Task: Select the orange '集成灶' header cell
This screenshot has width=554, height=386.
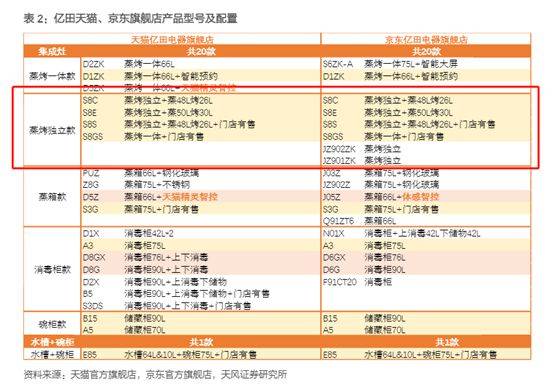Action: 52,52
